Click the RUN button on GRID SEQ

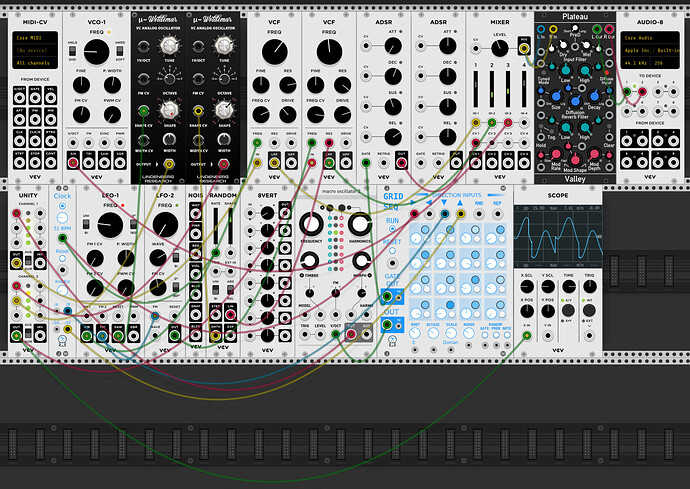(x=392, y=229)
